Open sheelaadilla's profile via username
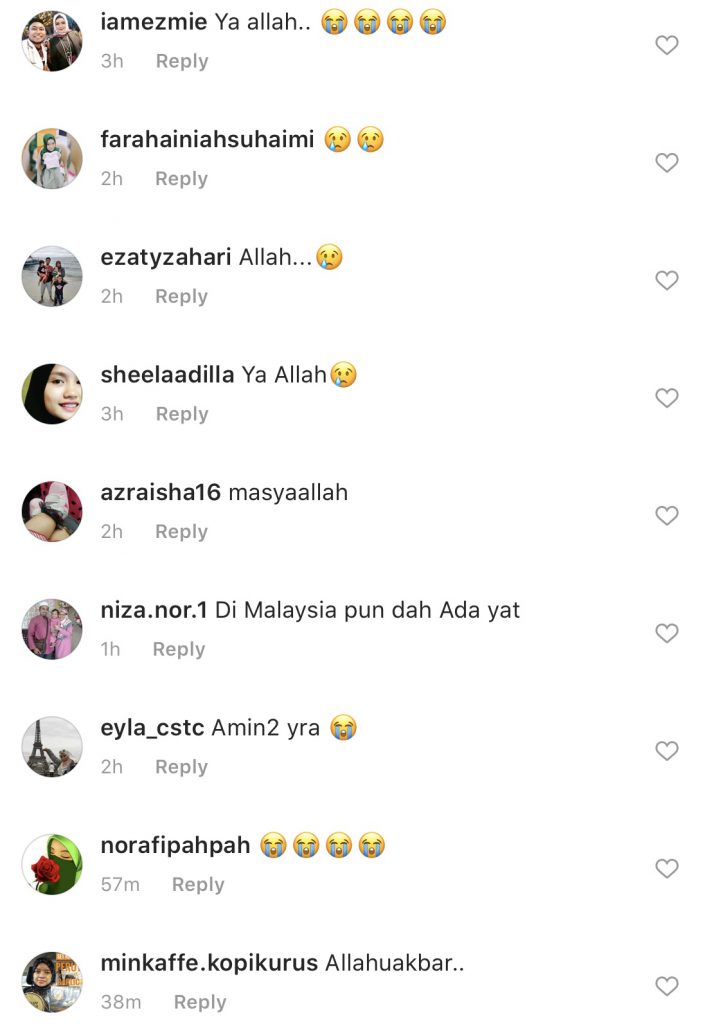This screenshot has height=1024, width=721. coord(167,375)
